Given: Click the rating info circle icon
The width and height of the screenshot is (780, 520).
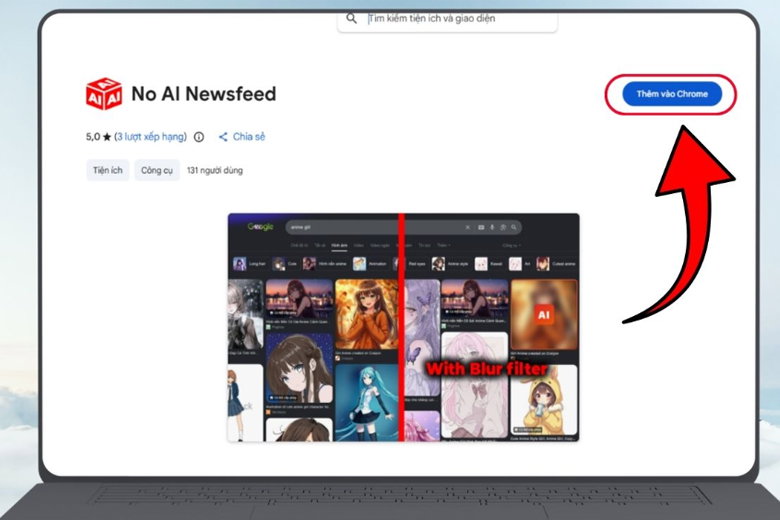Looking at the screenshot, I should click(x=198, y=137).
